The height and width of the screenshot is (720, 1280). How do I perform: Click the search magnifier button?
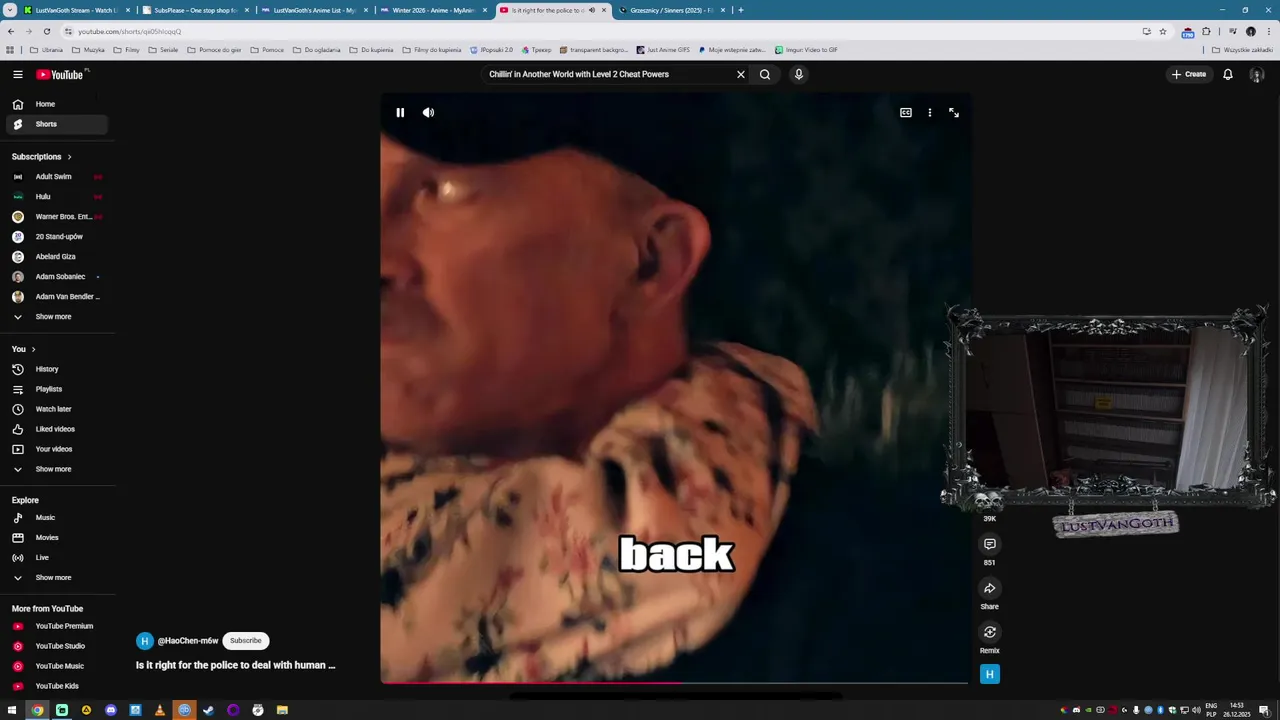(765, 74)
